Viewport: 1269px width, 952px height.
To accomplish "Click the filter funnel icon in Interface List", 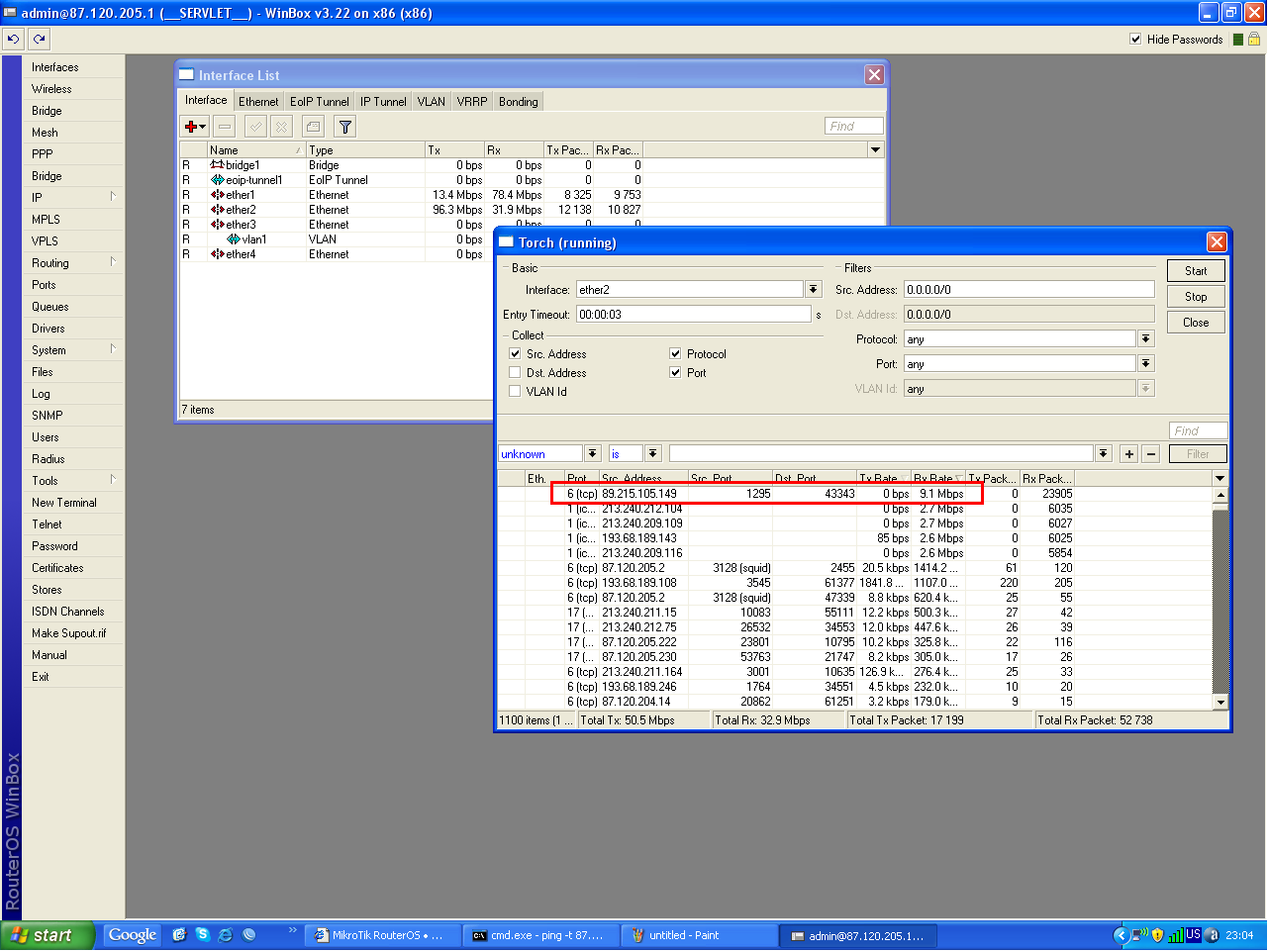I will click(x=344, y=127).
